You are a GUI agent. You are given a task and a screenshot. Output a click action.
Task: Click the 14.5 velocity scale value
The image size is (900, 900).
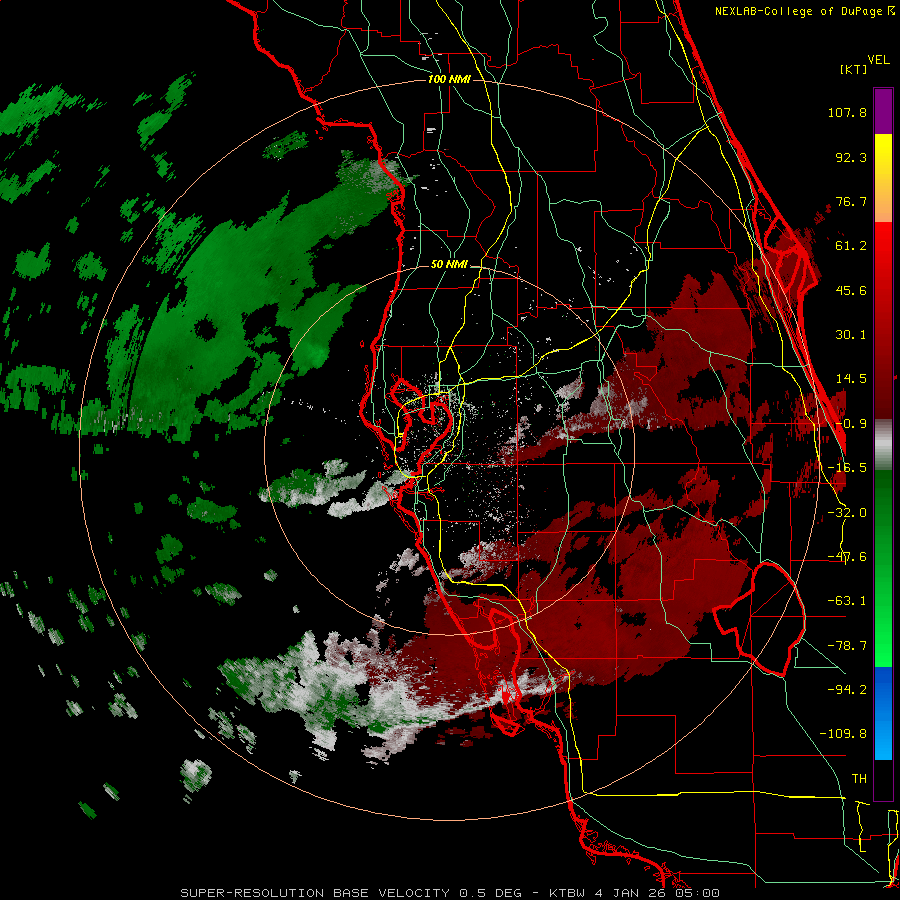pyautogui.click(x=851, y=379)
